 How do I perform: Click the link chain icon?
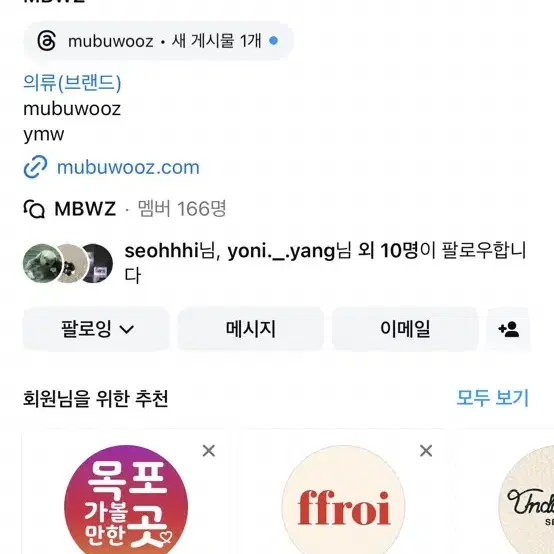click(x=35, y=166)
